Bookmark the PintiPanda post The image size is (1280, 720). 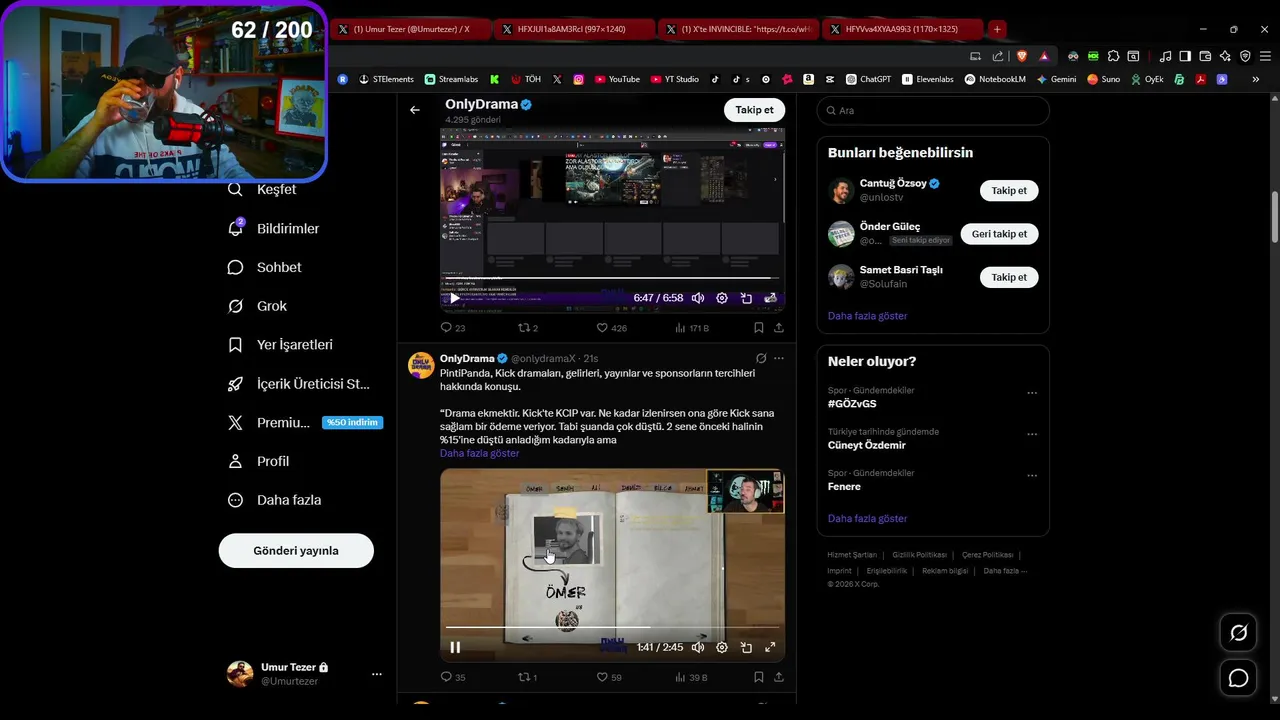tap(759, 677)
